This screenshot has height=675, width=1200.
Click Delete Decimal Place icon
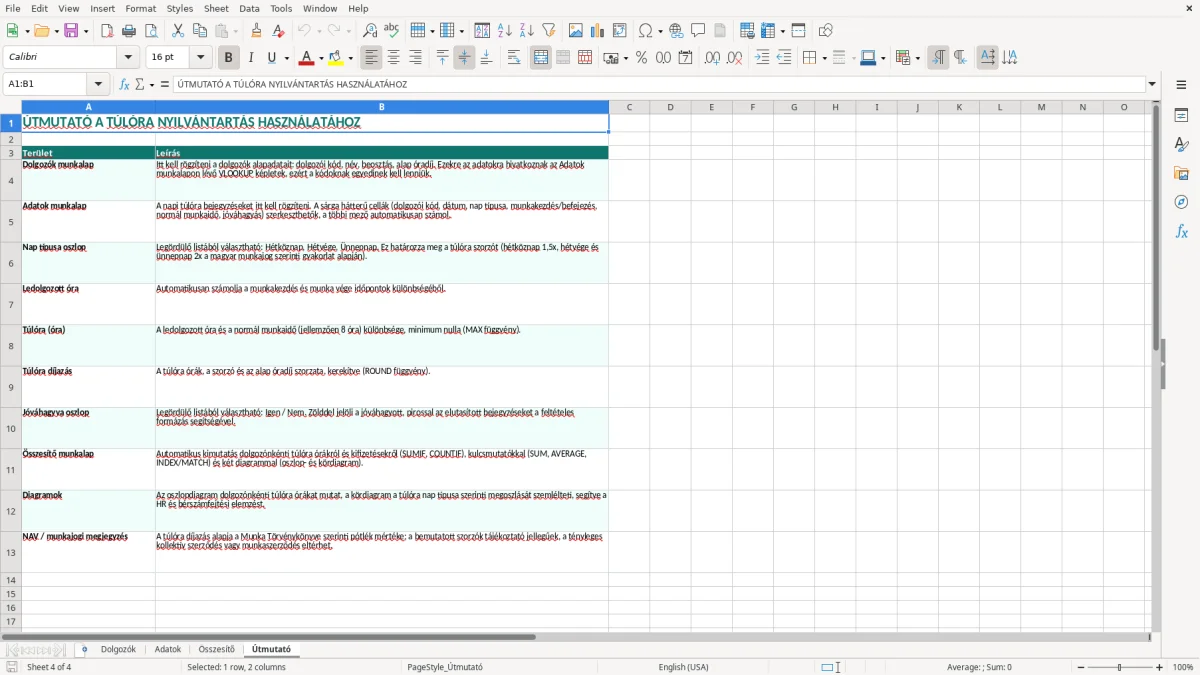(x=734, y=58)
